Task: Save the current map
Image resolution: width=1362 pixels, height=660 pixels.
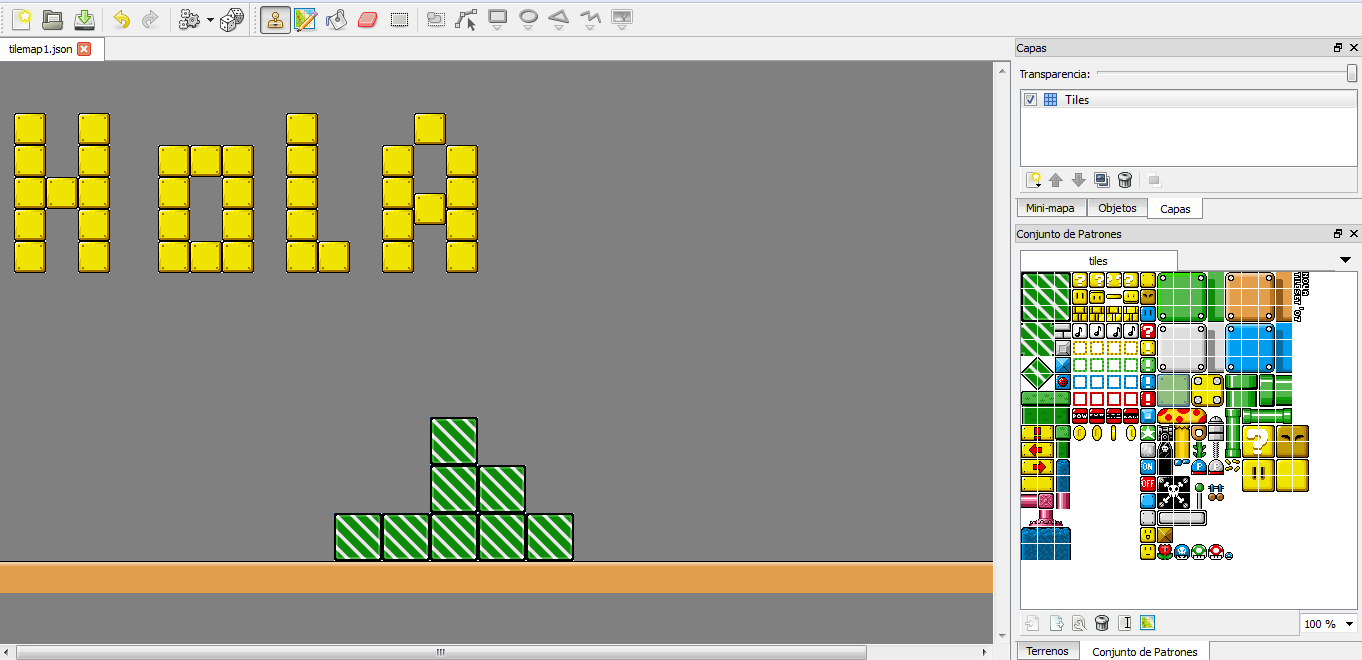Action: click(85, 19)
